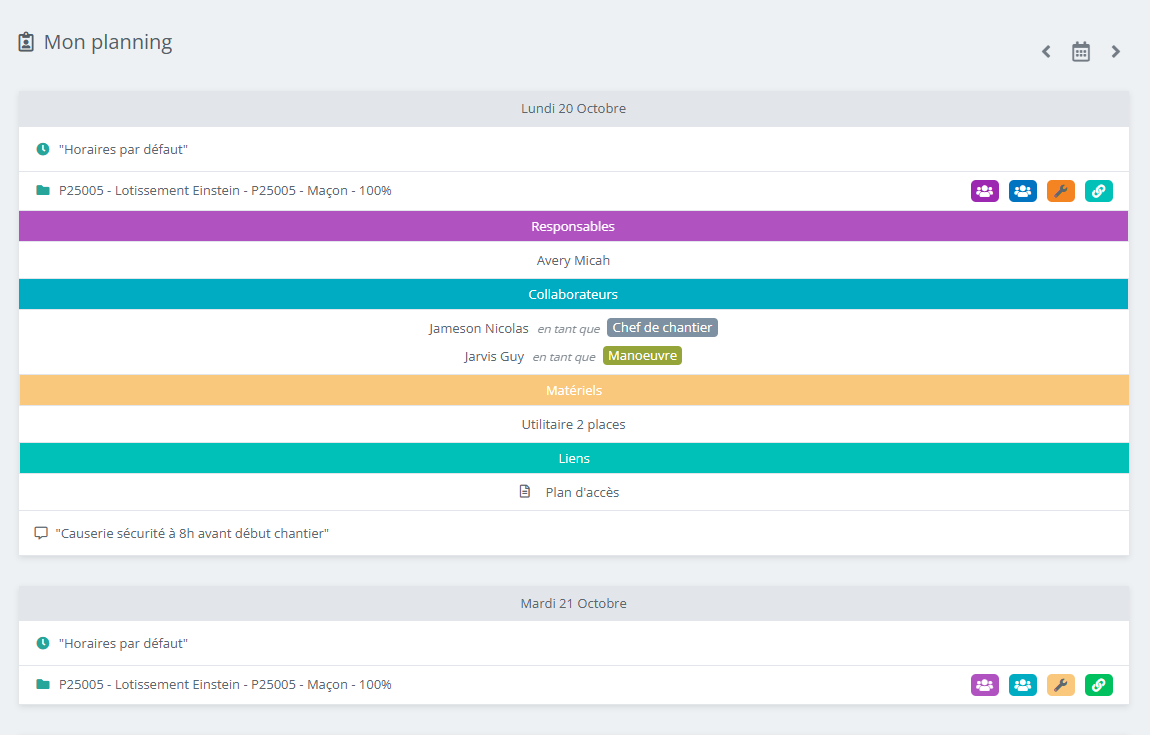The image size is (1150, 735).
Task: Show Matériels for Mardi 21 Octobre
Action: 1060,685
